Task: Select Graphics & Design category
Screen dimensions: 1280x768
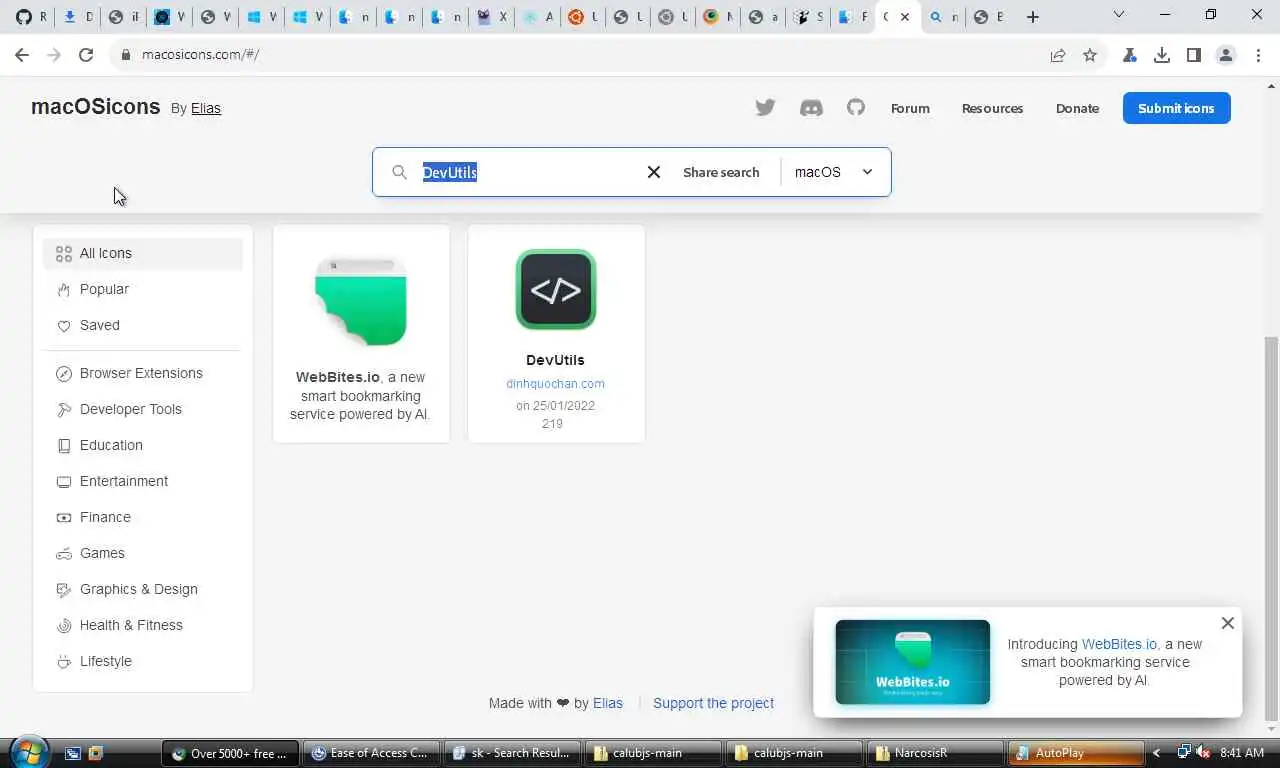Action: 143,589
